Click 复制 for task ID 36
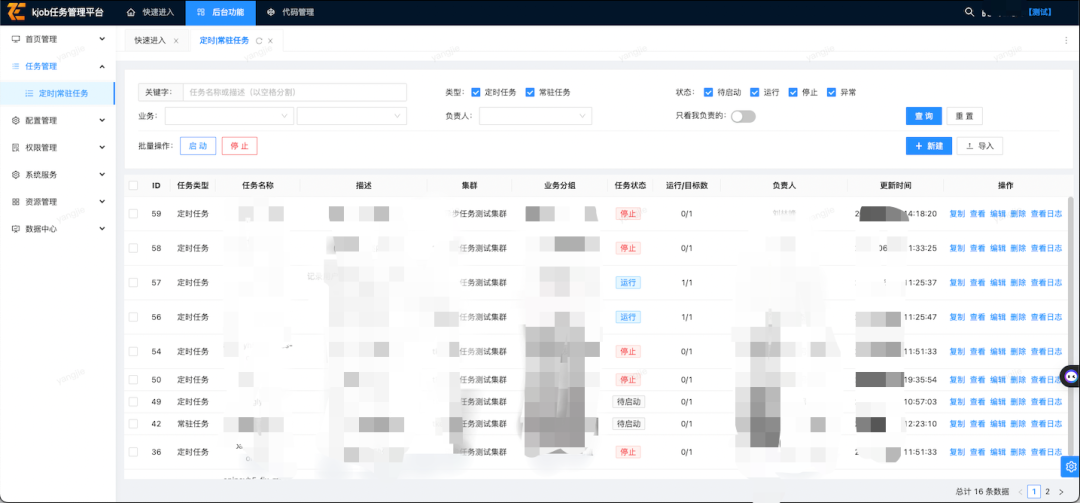Viewport: 1080px width, 503px height. 957,452
